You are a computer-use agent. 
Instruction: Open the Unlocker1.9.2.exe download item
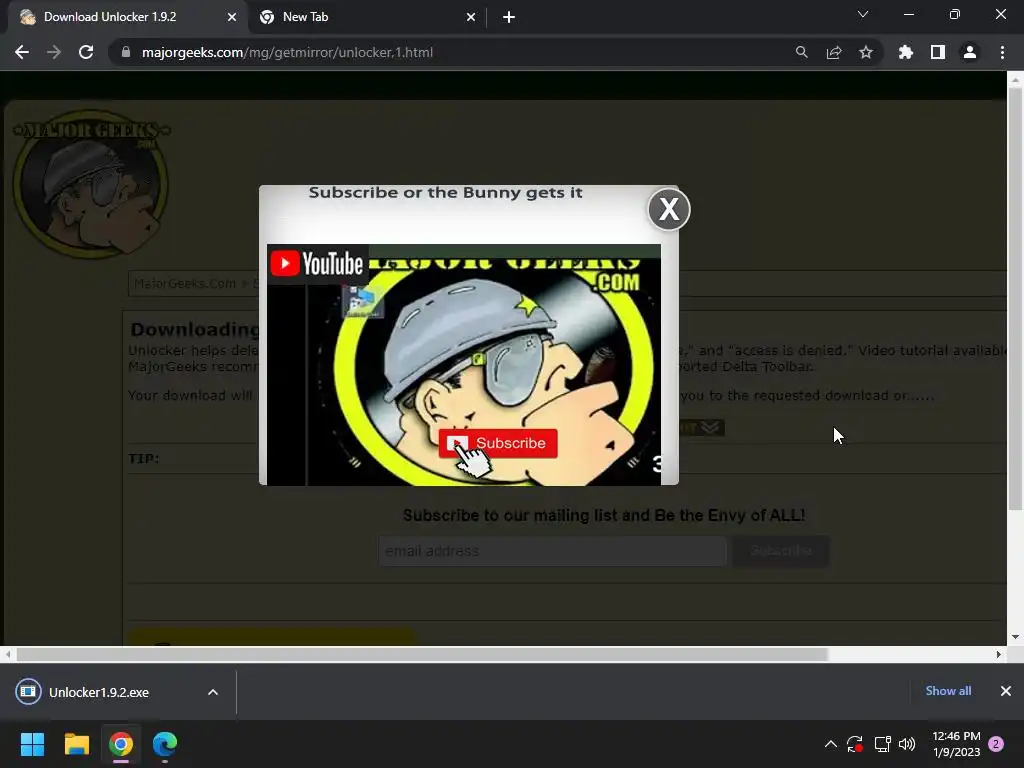[x=98, y=692]
